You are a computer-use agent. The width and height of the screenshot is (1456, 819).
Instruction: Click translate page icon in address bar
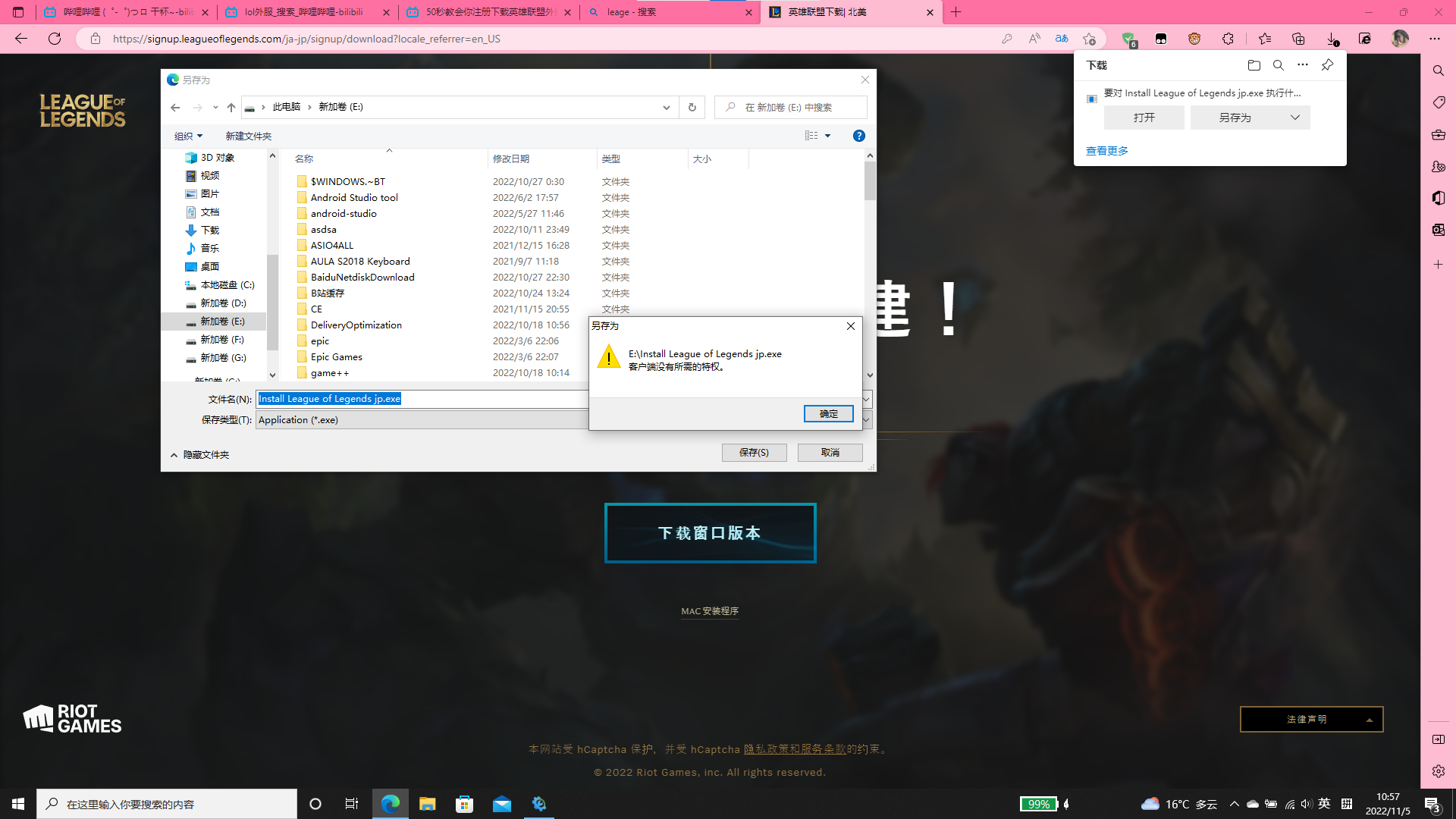(1062, 39)
